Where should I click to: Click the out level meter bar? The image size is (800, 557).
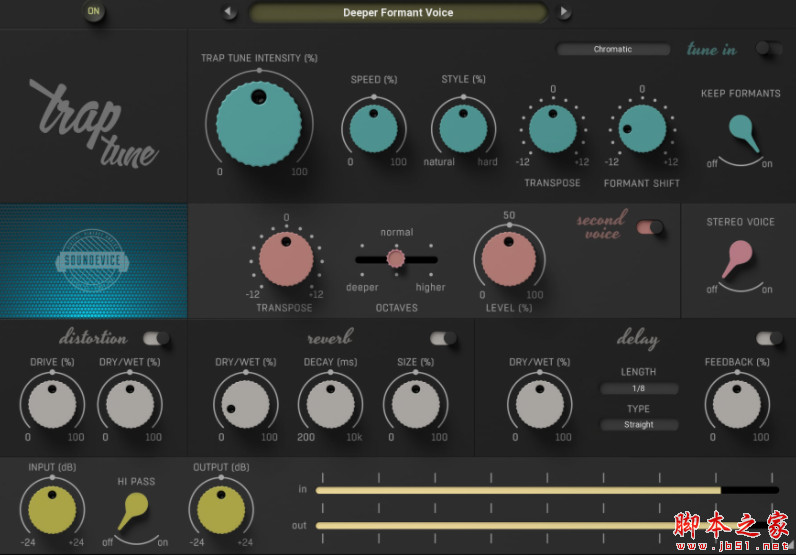click(547, 525)
